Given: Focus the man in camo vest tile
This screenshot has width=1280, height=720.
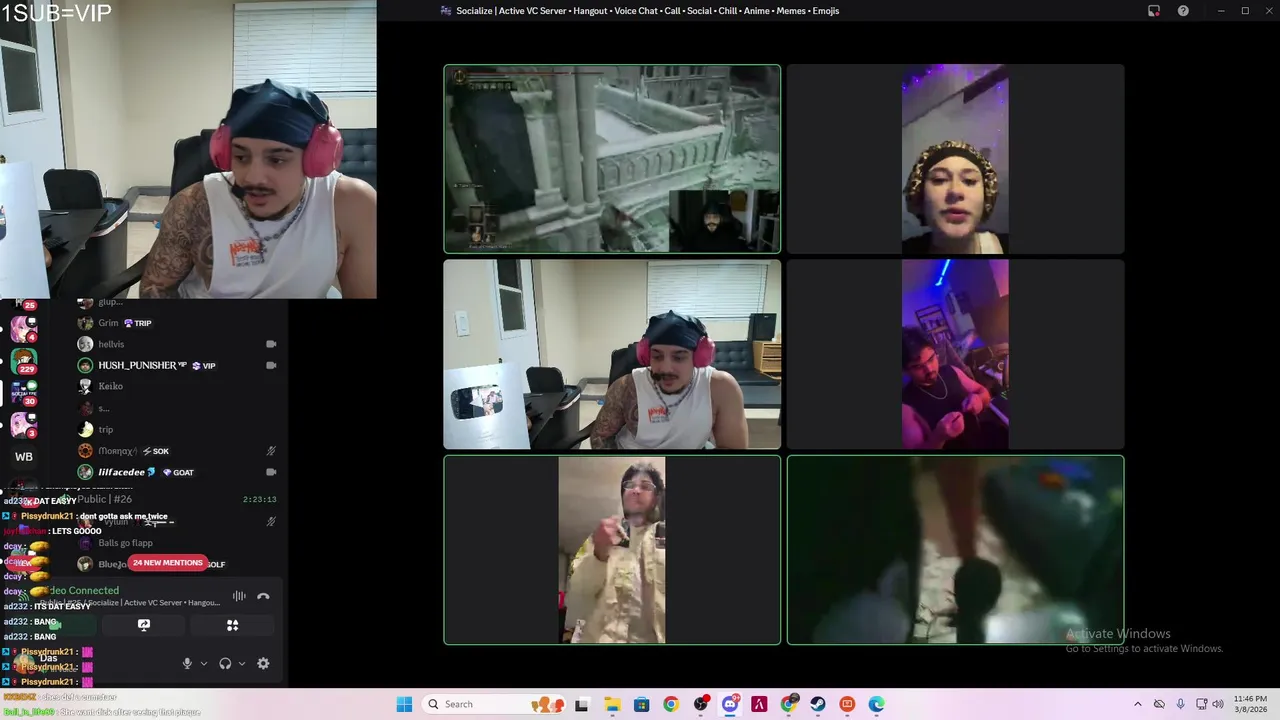Looking at the screenshot, I should tap(612, 550).
